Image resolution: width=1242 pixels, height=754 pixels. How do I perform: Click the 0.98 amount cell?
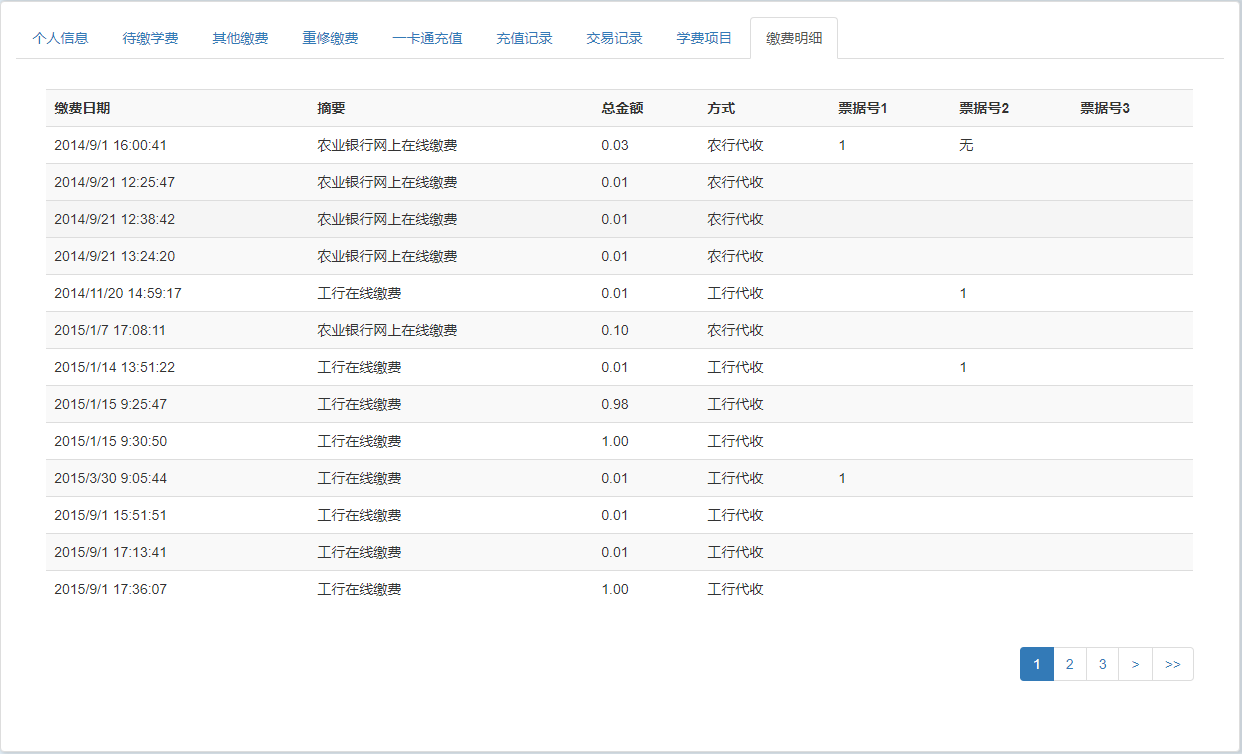(615, 404)
